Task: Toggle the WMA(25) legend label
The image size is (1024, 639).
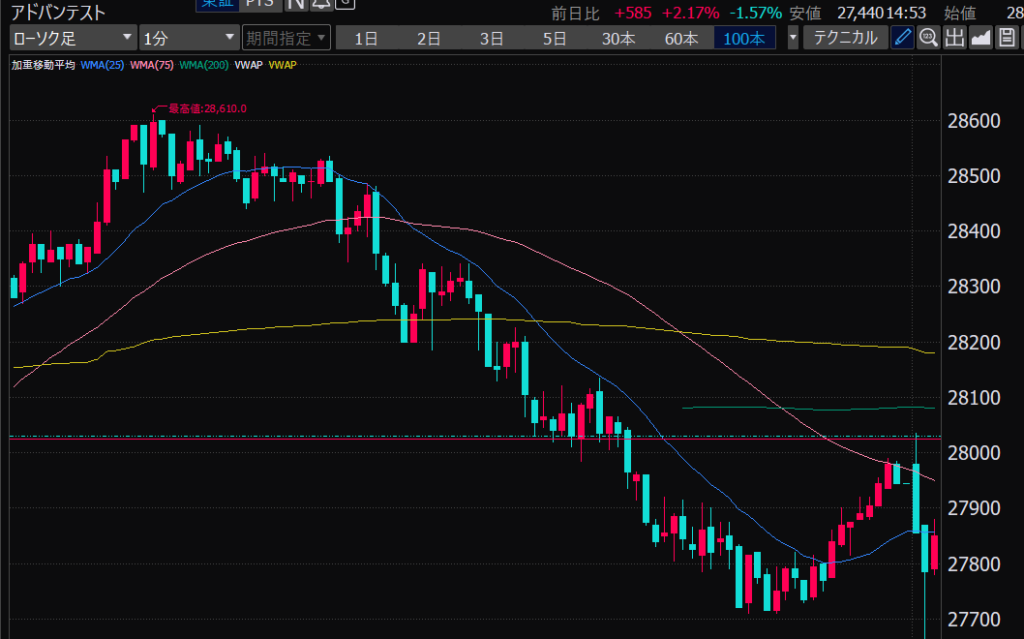Action: pyautogui.click(x=103, y=65)
